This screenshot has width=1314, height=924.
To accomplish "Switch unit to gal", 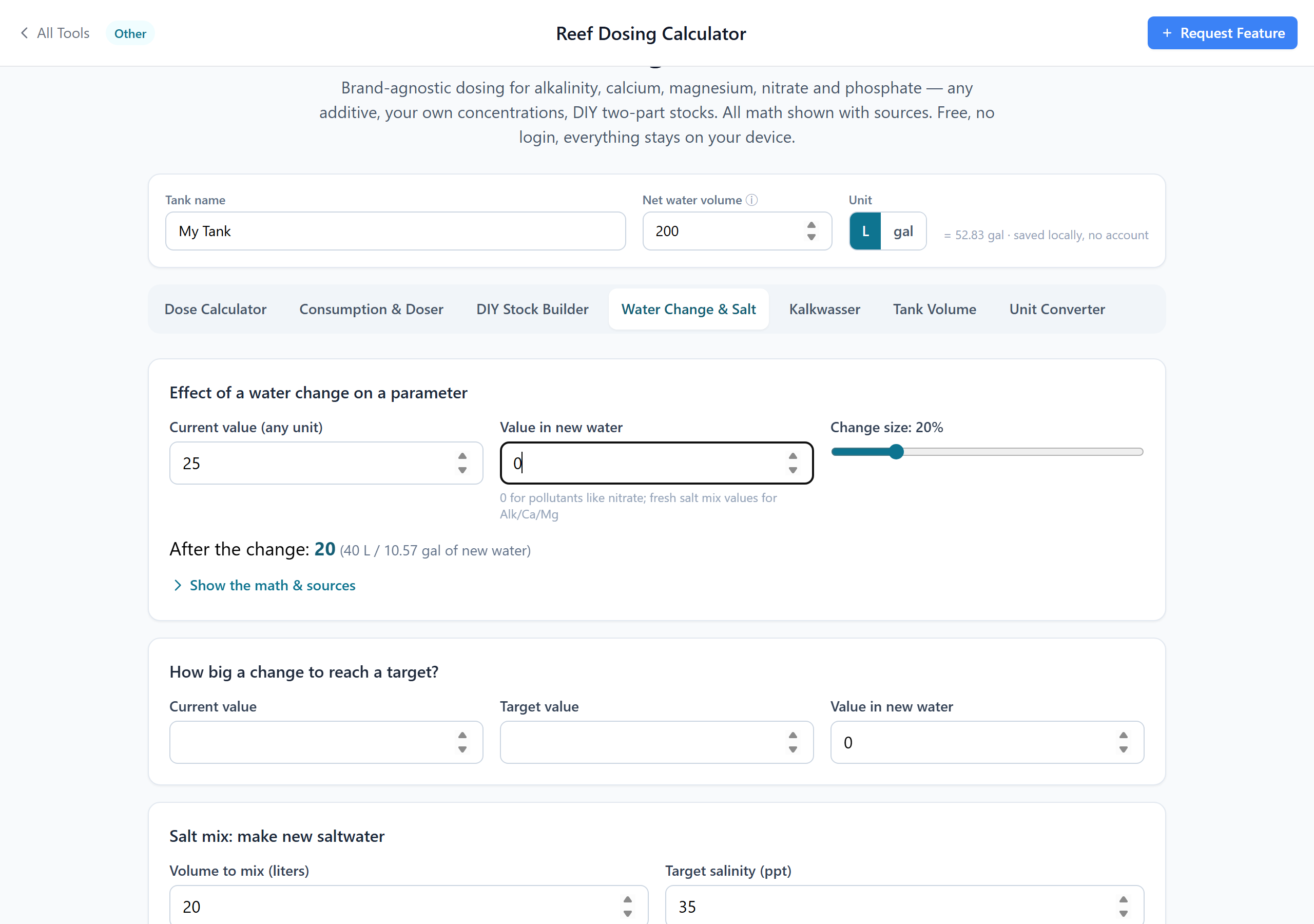I will tap(903, 232).
